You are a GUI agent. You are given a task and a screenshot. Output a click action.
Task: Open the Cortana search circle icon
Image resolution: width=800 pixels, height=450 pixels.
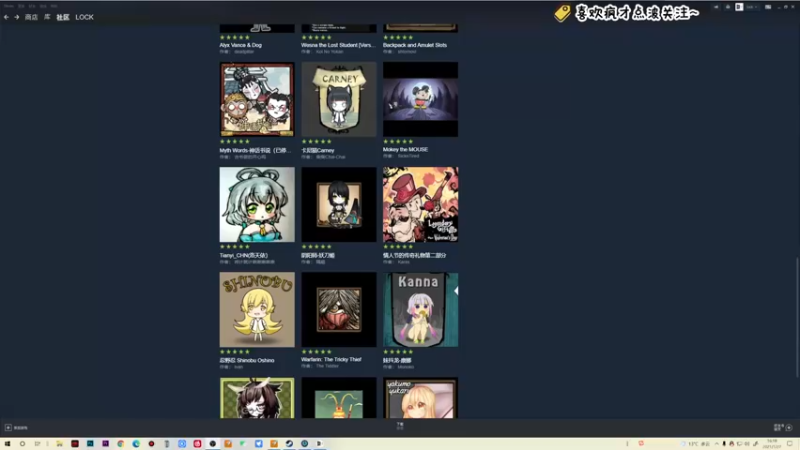point(22,444)
